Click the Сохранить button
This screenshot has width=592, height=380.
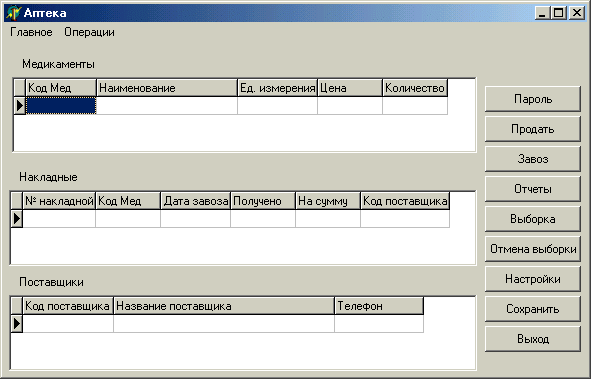coord(533,309)
